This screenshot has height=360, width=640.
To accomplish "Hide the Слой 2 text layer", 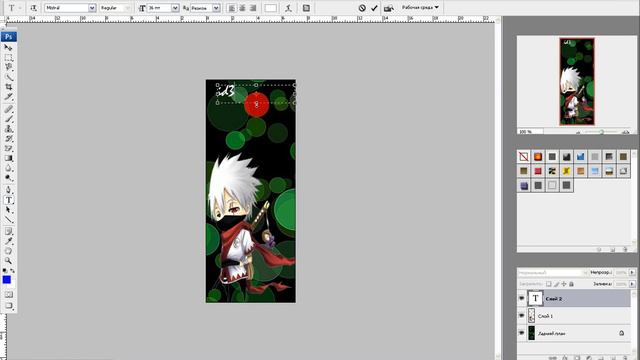I will (x=521, y=298).
